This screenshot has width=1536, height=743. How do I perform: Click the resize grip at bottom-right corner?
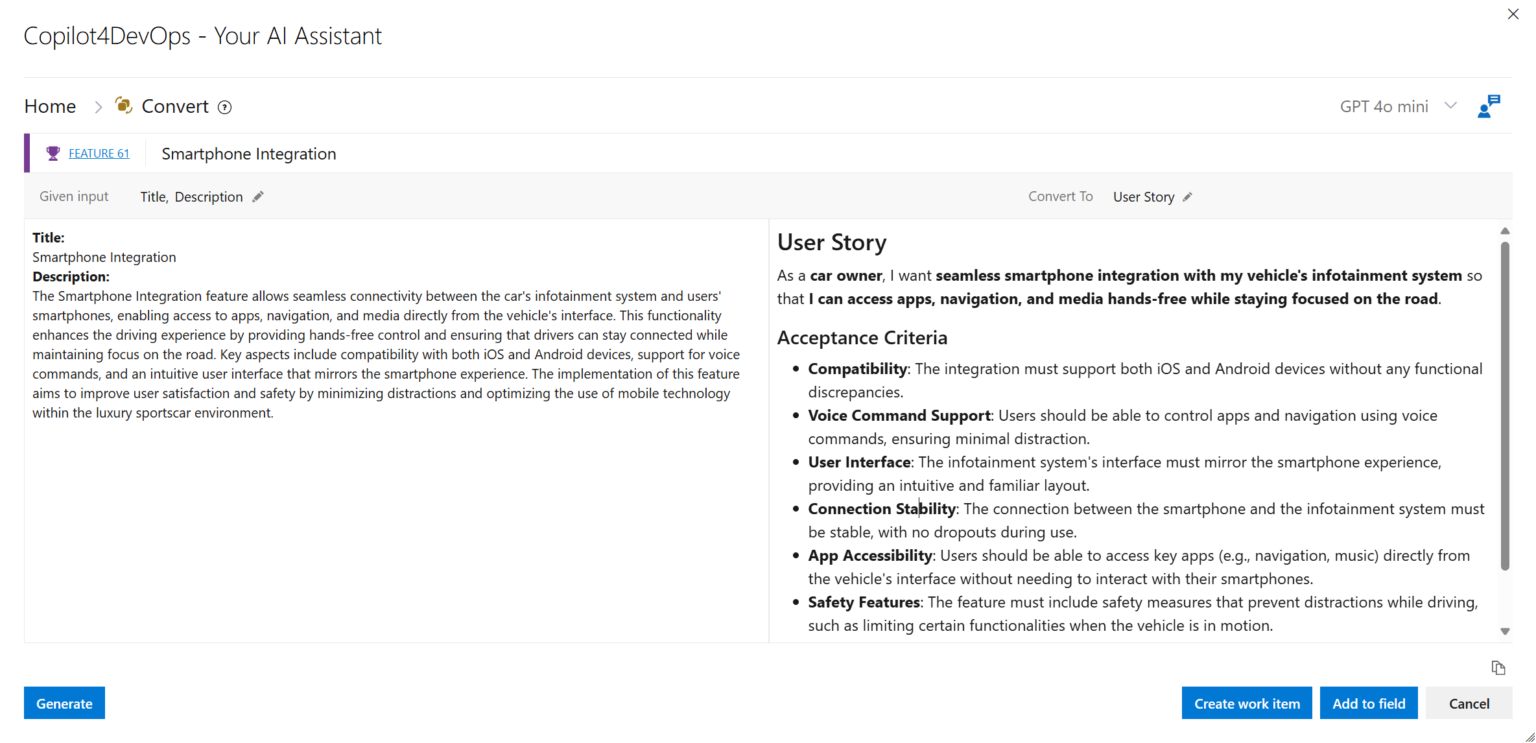coord(1528,735)
